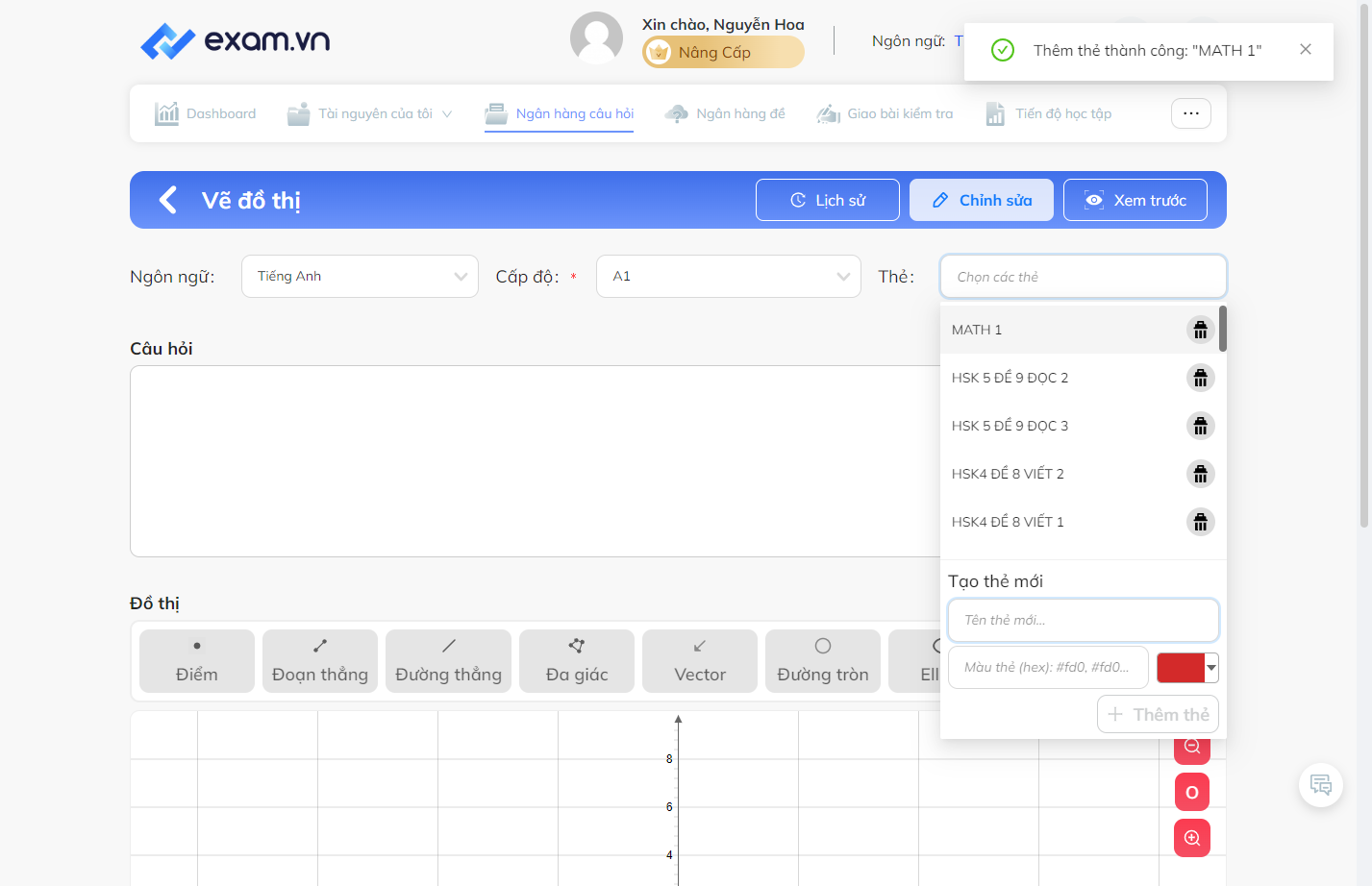Go to the Dashboard tab
The height and width of the screenshot is (886, 1372).
206,113
